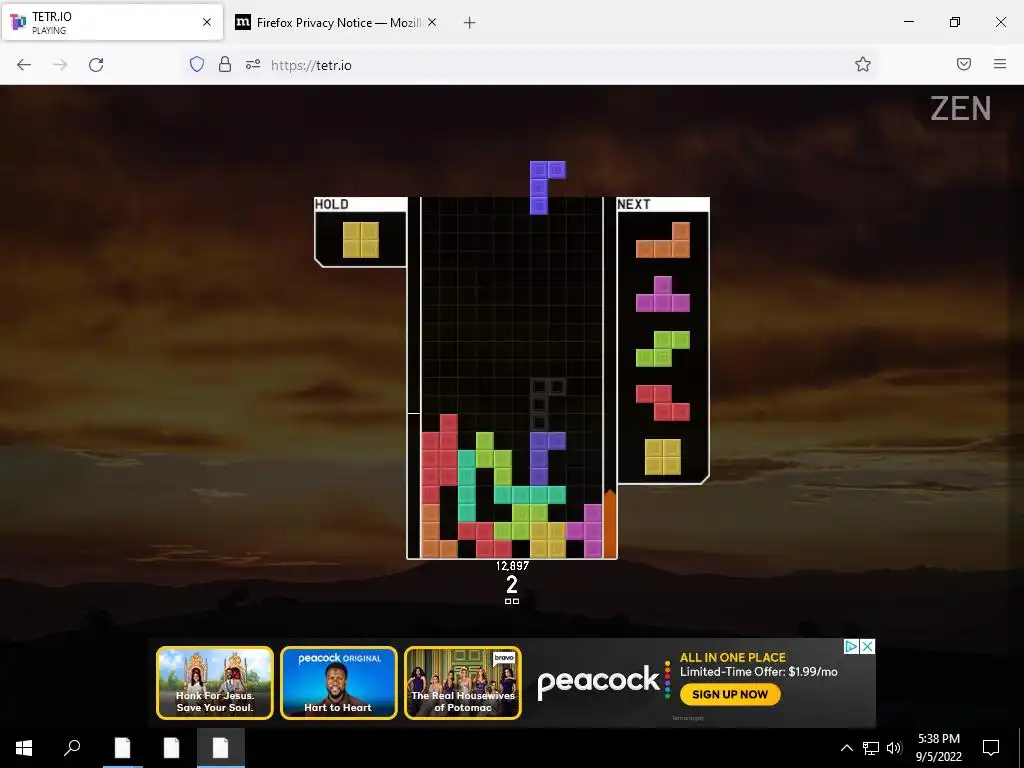Viewport: 1024px width, 768px height.
Task: Click the purple T piece in Next queue
Action: 663,294
